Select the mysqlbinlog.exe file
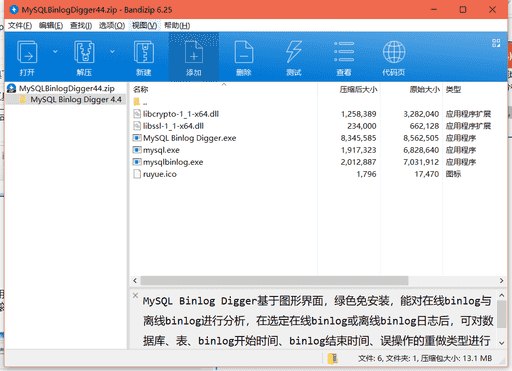Screen dimensions: 512x371 click(x=173, y=162)
